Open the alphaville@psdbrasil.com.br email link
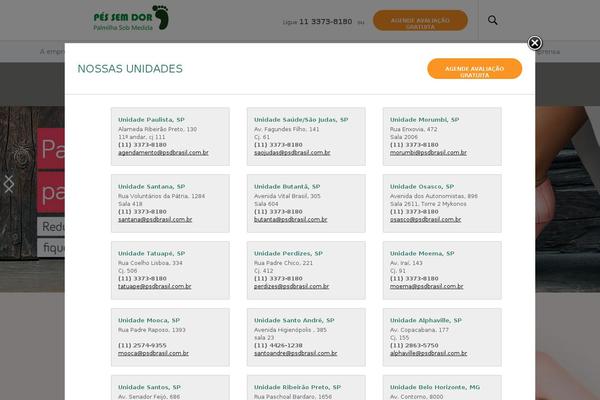This screenshot has height=400, width=600. (429, 353)
